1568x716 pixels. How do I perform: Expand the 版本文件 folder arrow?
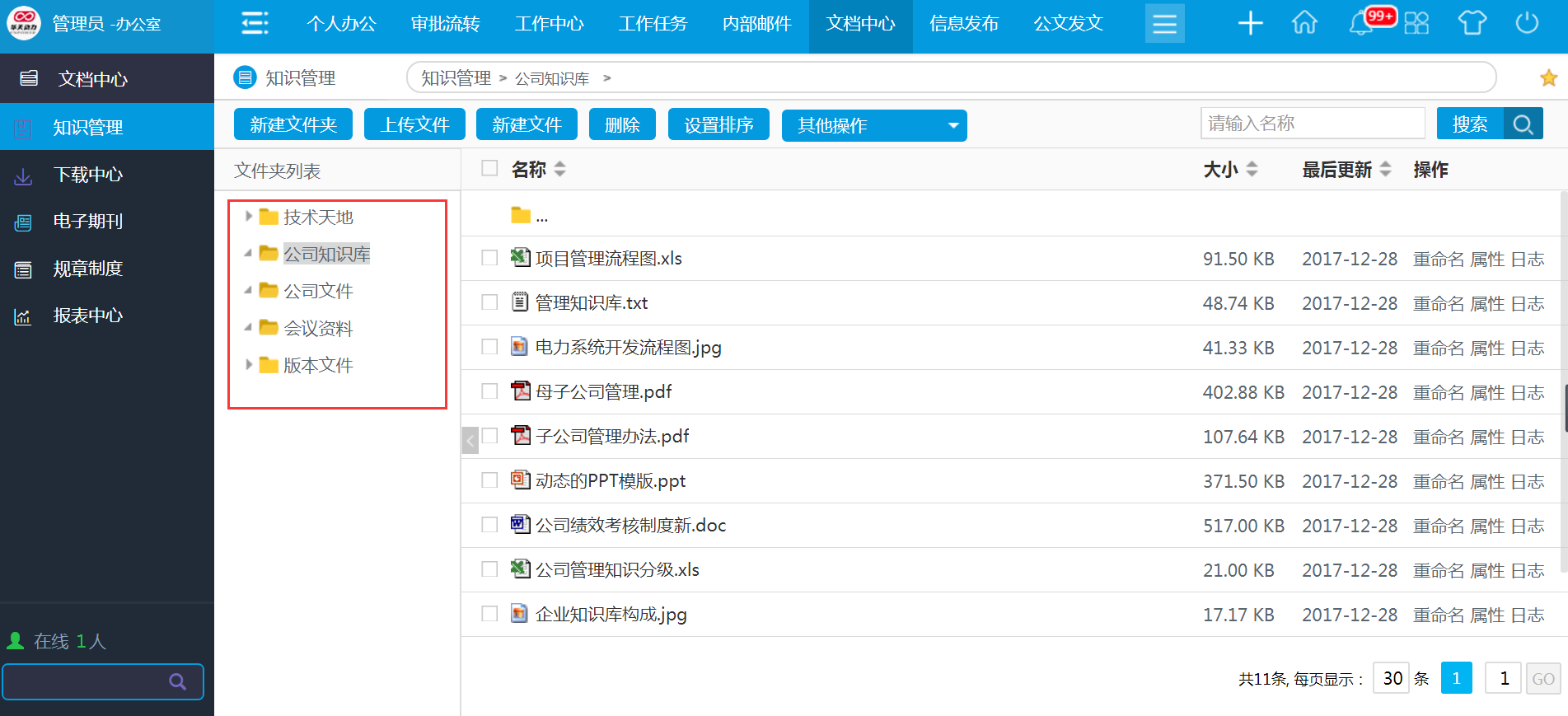tap(248, 364)
